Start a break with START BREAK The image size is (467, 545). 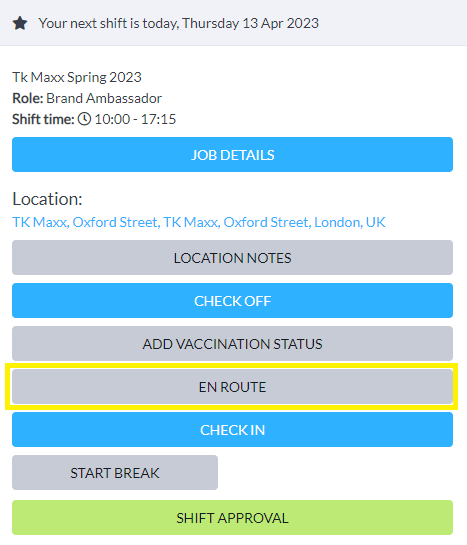coord(115,473)
